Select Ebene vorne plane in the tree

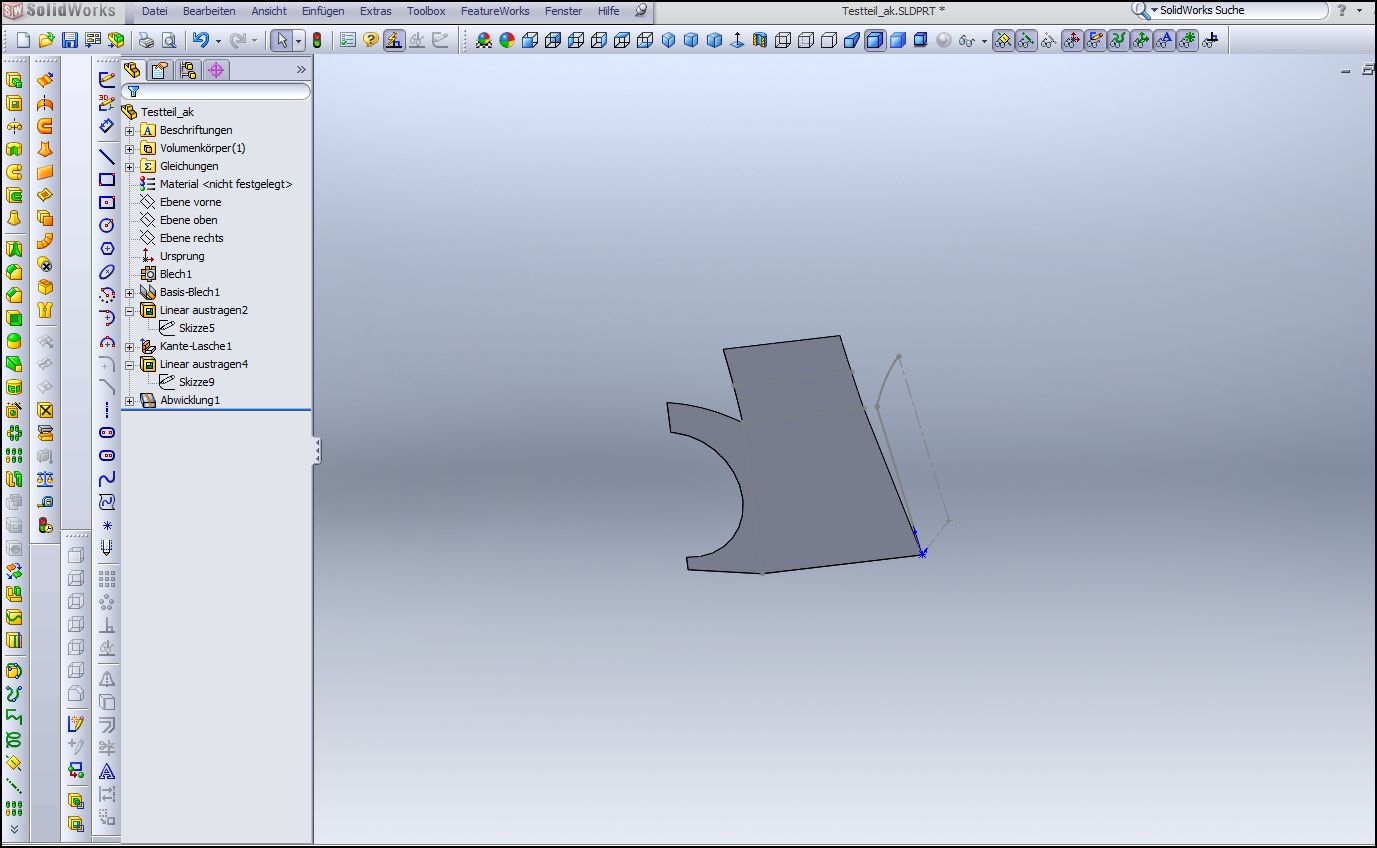190,202
